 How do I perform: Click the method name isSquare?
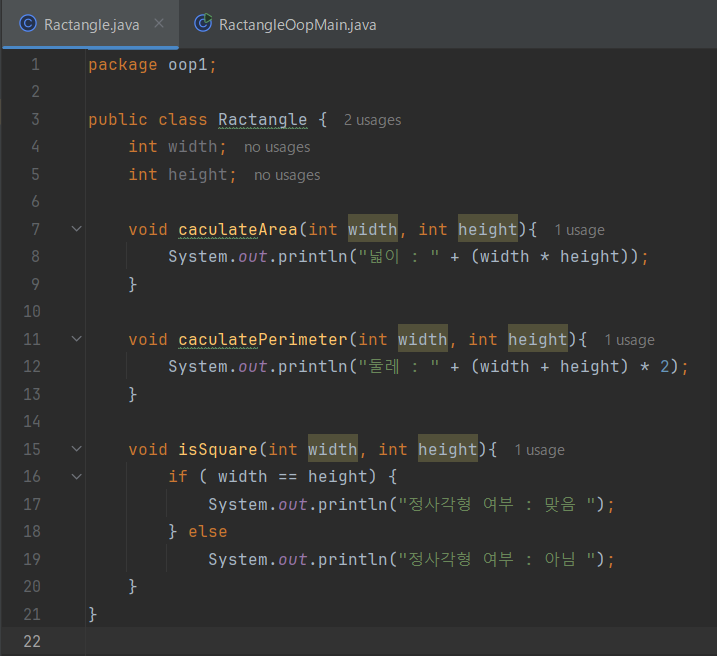coord(218,449)
